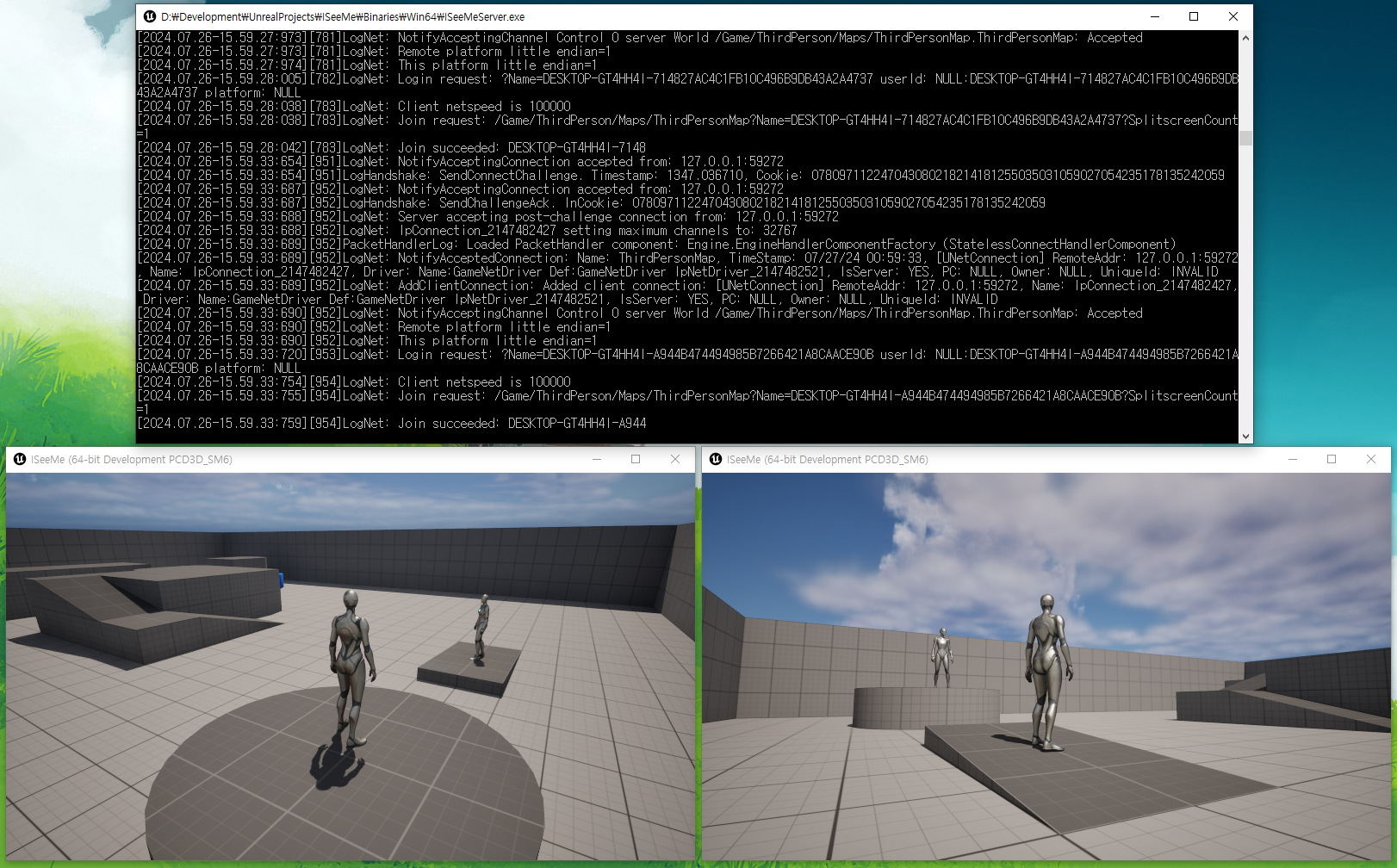This screenshot has height=868, width=1397.
Task: Click the near character on the ramp in the right ISeeMe window
Action: click(x=1047, y=673)
